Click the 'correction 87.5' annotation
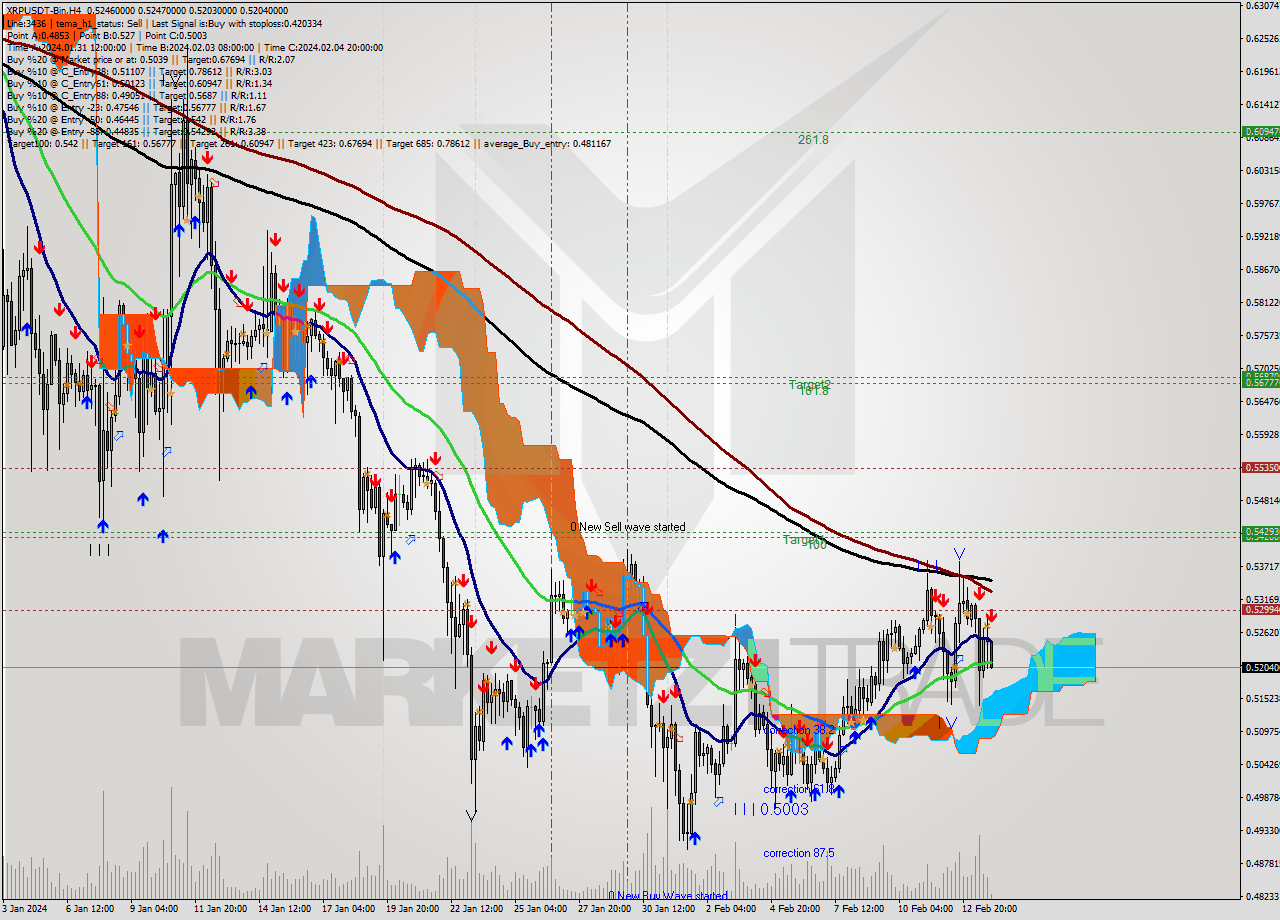 [x=799, y=853]
